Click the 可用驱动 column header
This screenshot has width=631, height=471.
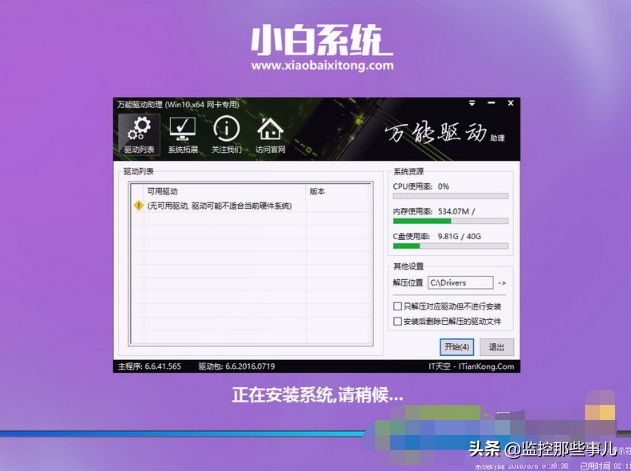(x=225, y=191)
